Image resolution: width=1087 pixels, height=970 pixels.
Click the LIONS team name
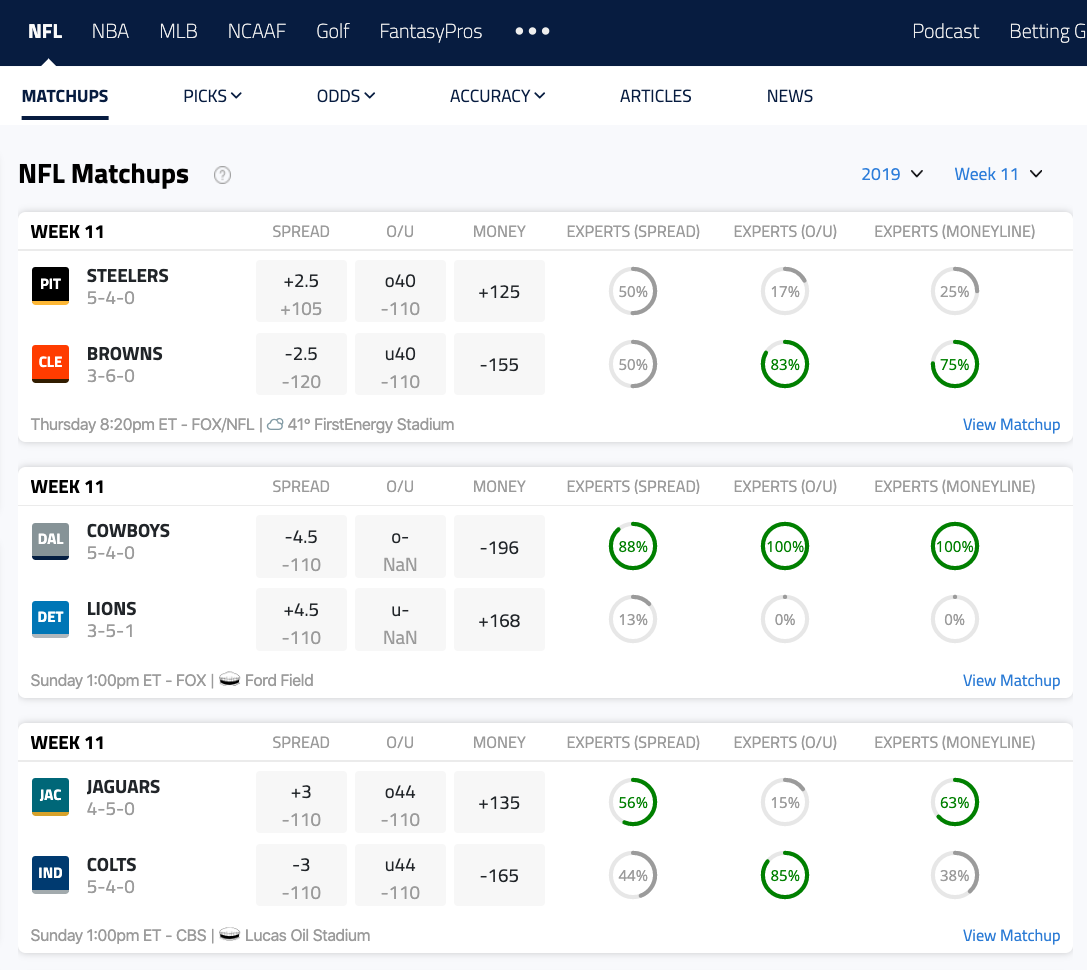(112, 609)
